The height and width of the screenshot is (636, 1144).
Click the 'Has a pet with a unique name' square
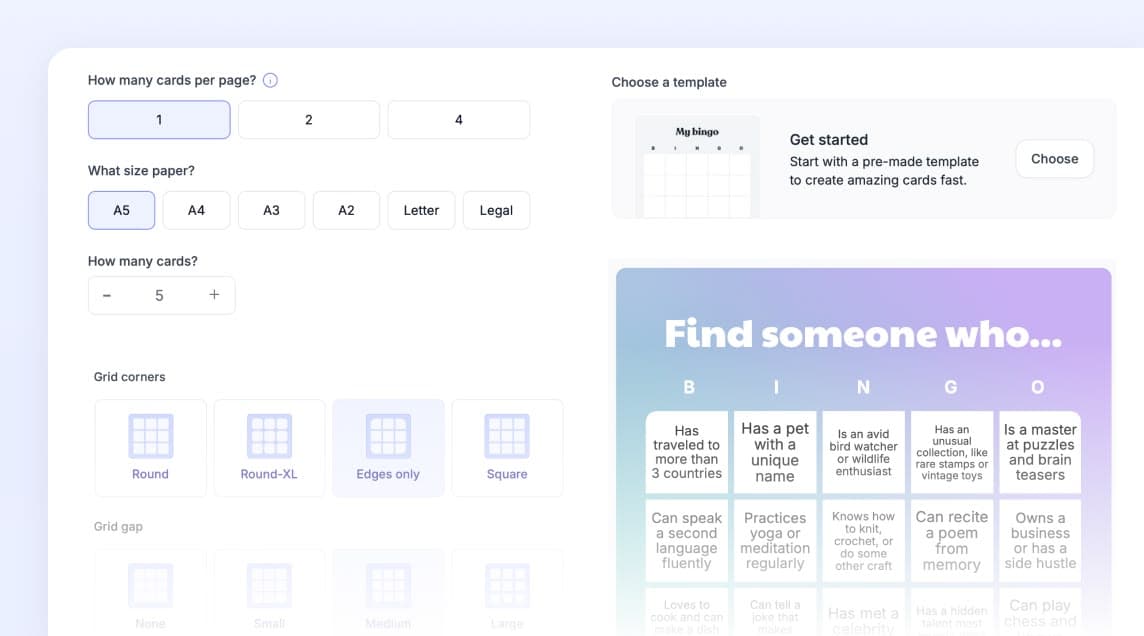tap(775, 452)
